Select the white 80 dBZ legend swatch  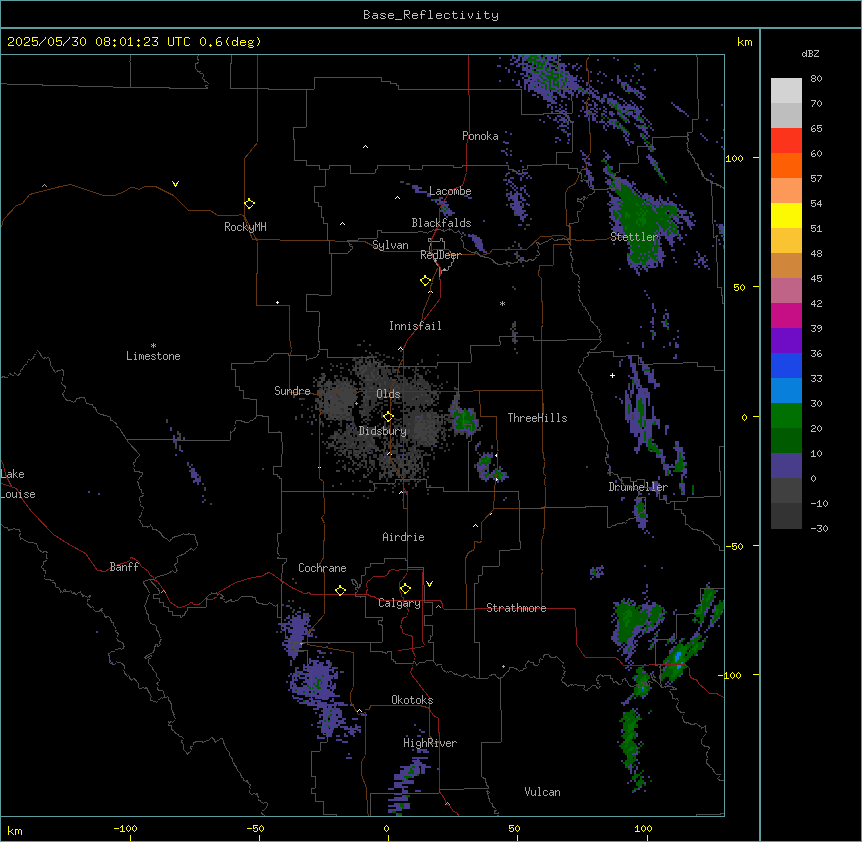[x=786, y=91]
